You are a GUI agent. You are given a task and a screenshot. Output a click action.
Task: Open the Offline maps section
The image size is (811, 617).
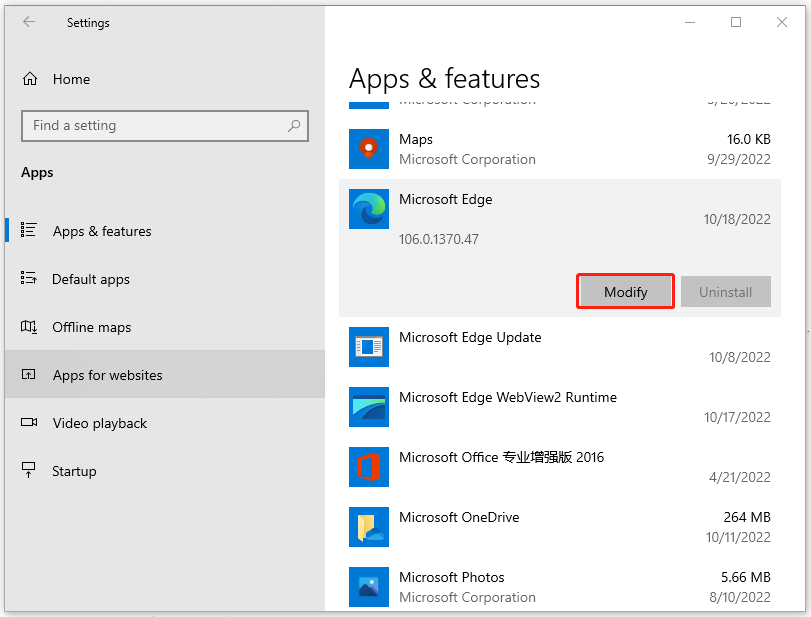pos(92,327)
